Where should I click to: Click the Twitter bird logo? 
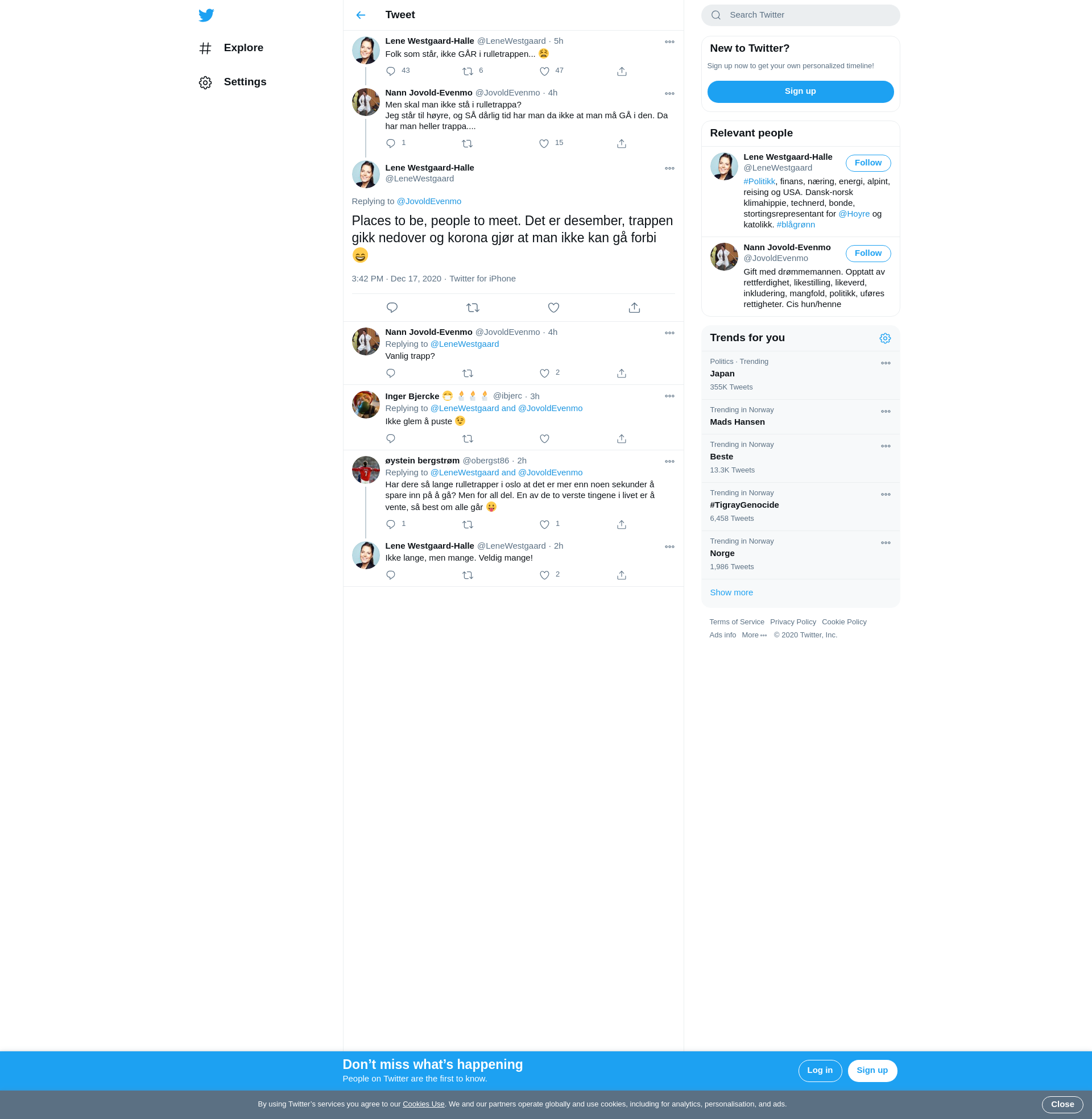point(206,15)
